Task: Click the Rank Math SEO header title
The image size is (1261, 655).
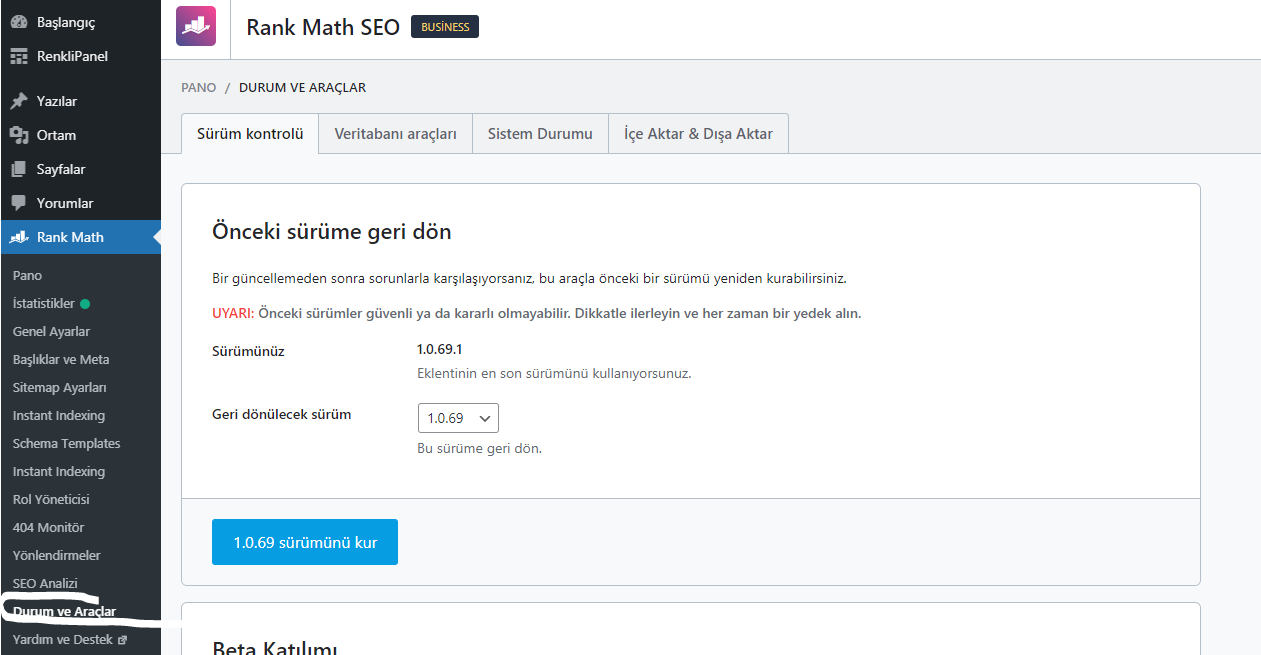Action: [323, 27]
